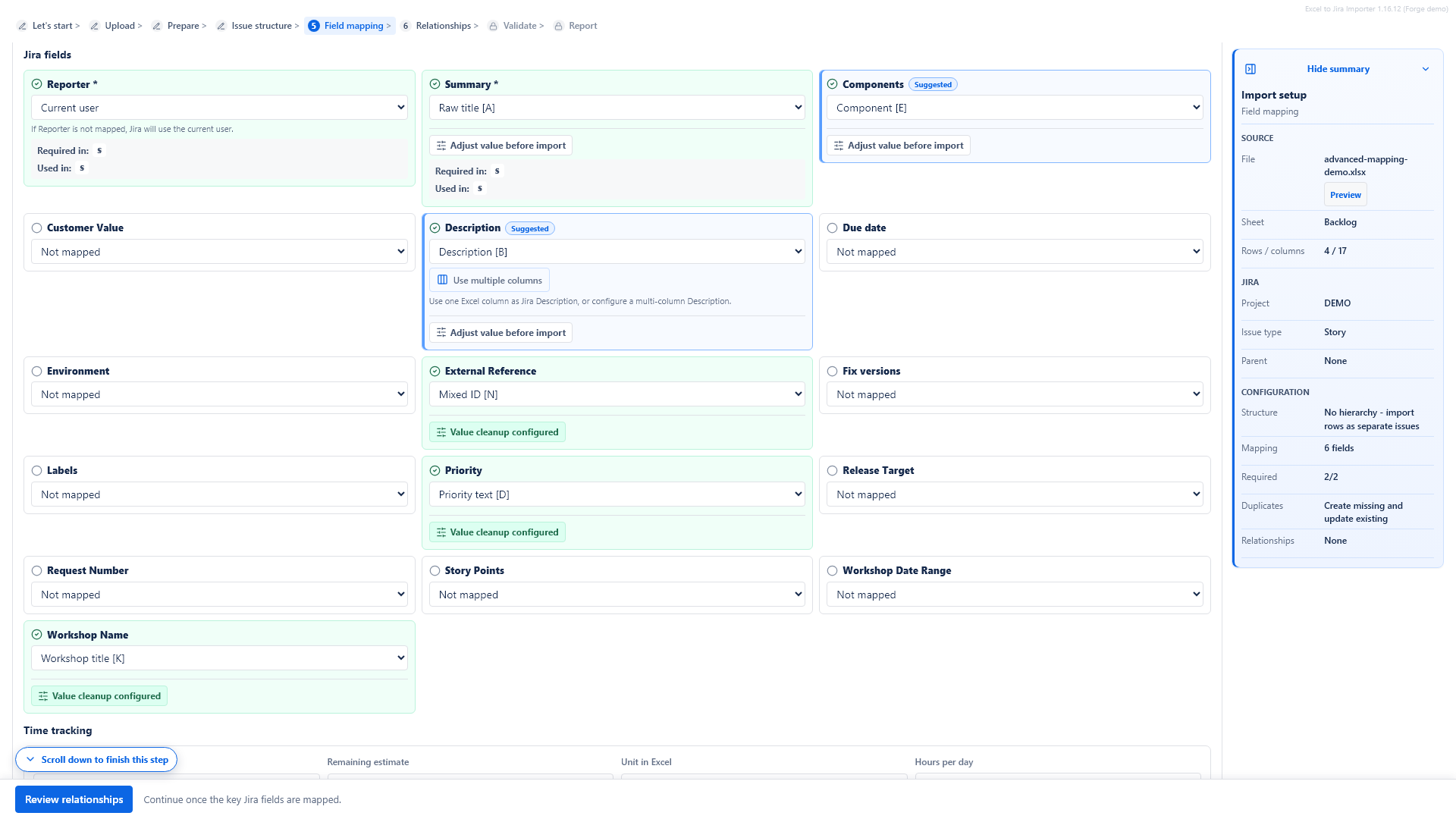
Task: Toggle the Request Number field circle
Action: (x=36, y=570)
